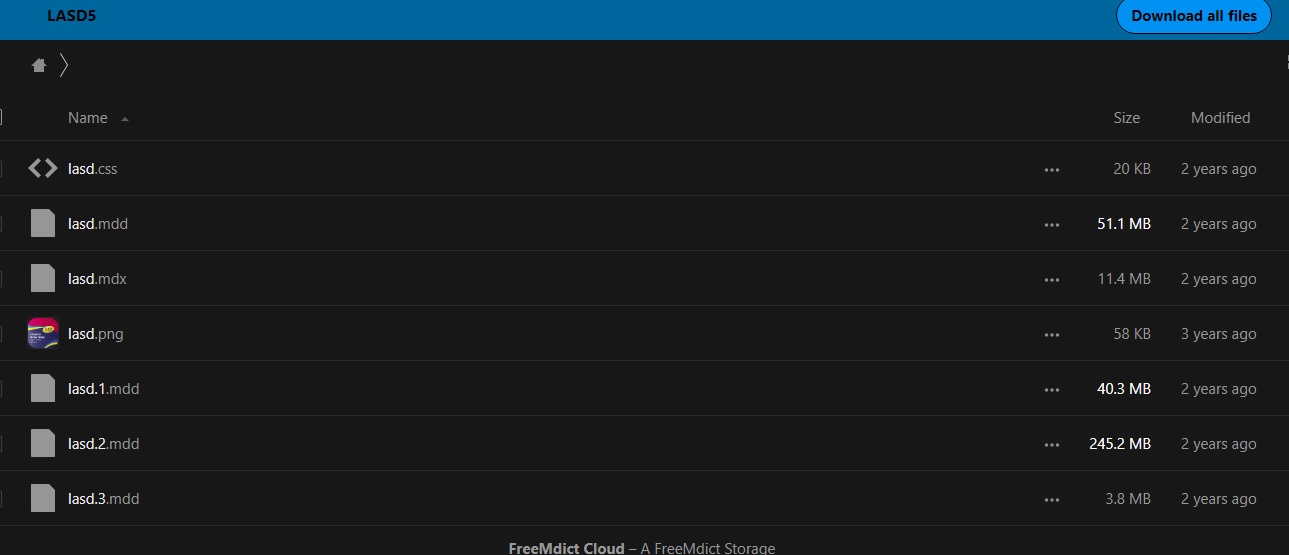Click the file icon for lasd.1.mdd
The width and height of the screenshot is (1289, 555).
(x=43, y=389)
